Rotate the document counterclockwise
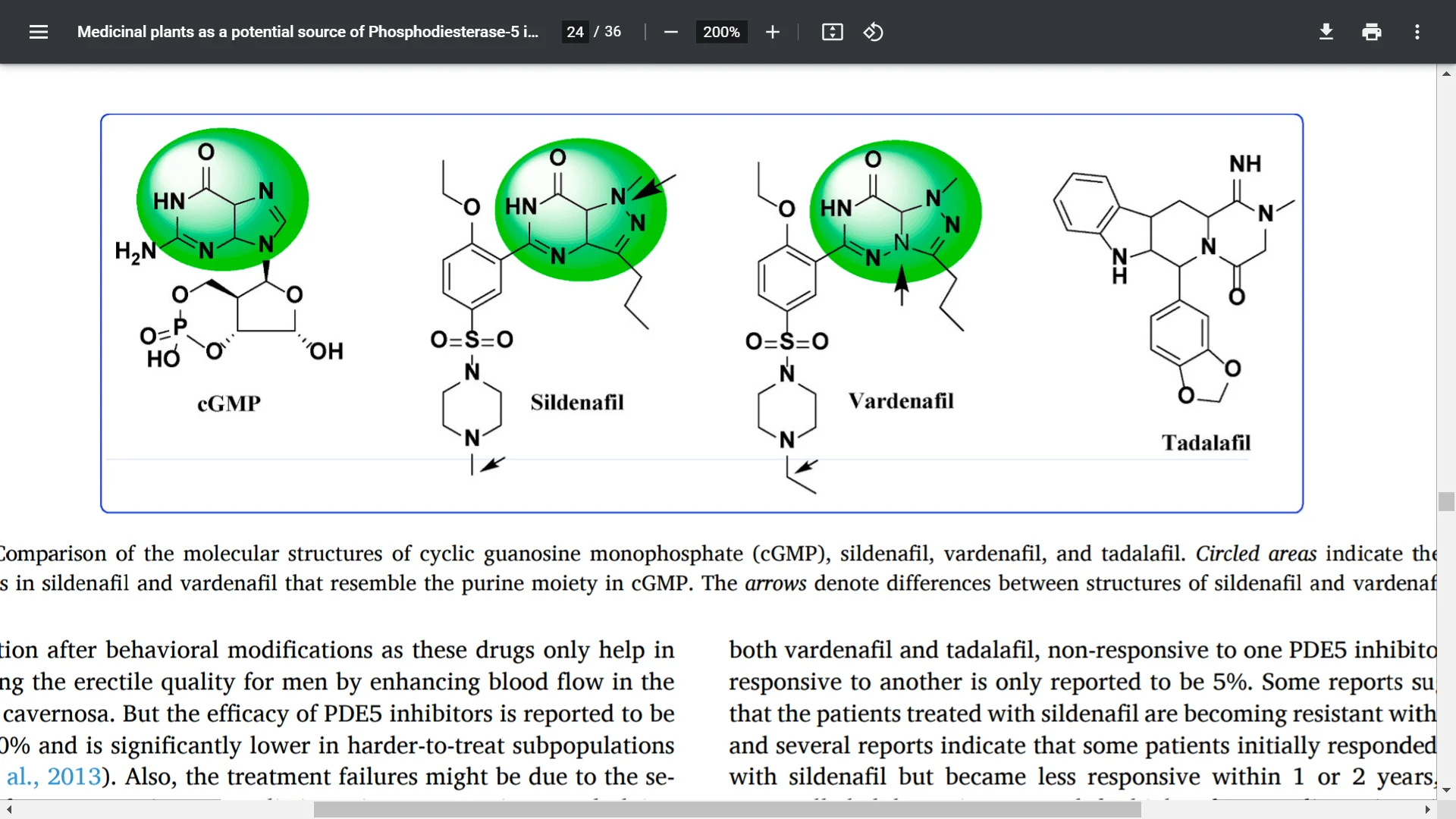Viewport: 1456px width, 819px height. point(873,32)
